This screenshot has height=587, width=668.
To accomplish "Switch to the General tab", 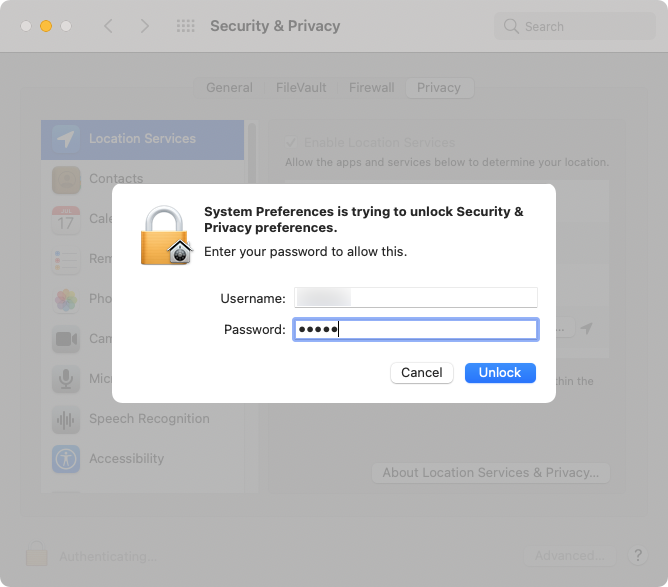I will (x=229, y=88).
